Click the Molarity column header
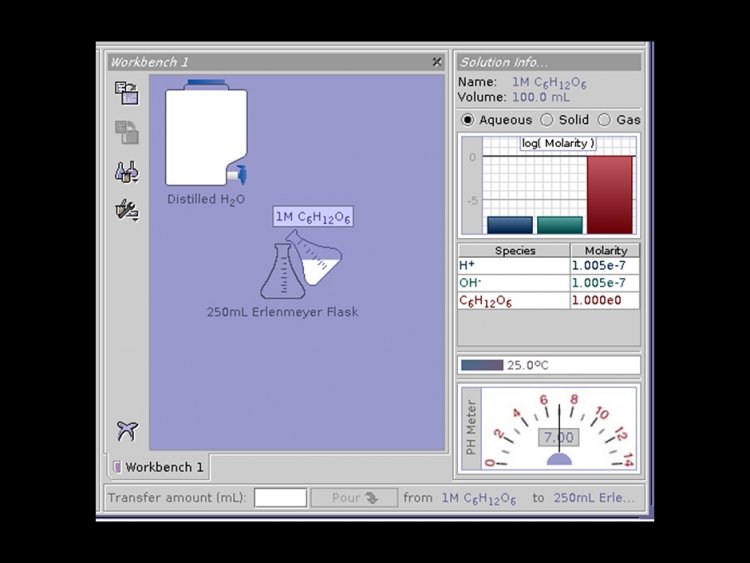The image size is (750, 563). [605, 251]
